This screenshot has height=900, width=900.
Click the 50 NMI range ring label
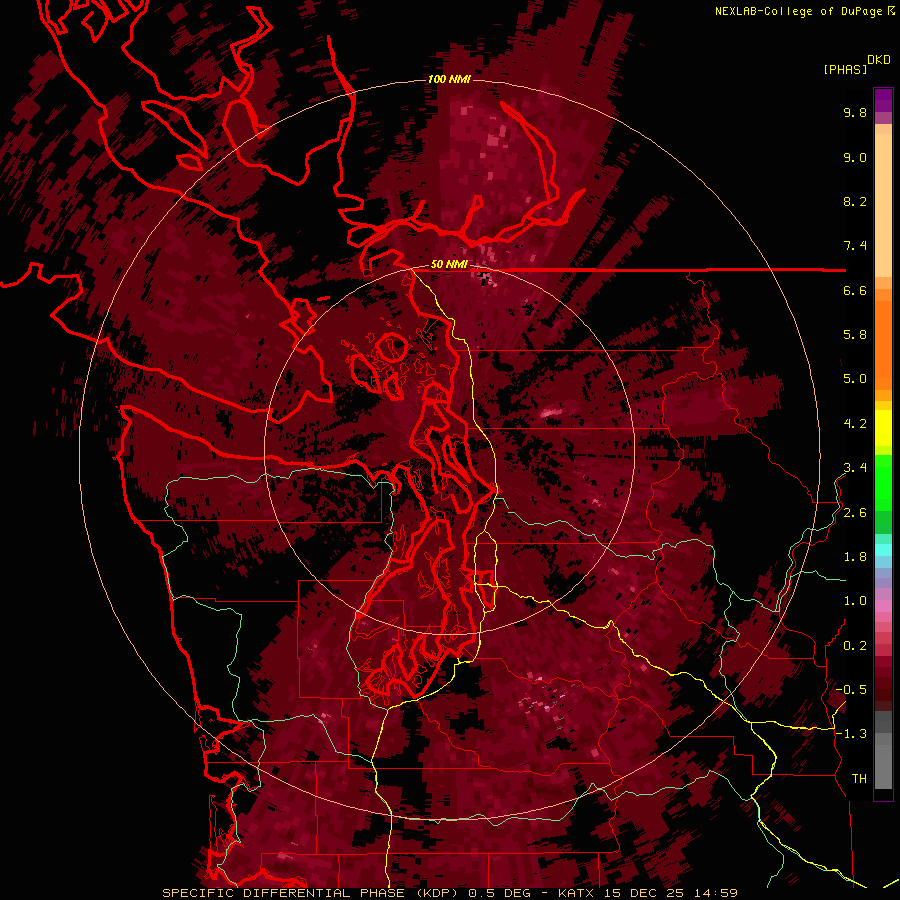[449, 265]
